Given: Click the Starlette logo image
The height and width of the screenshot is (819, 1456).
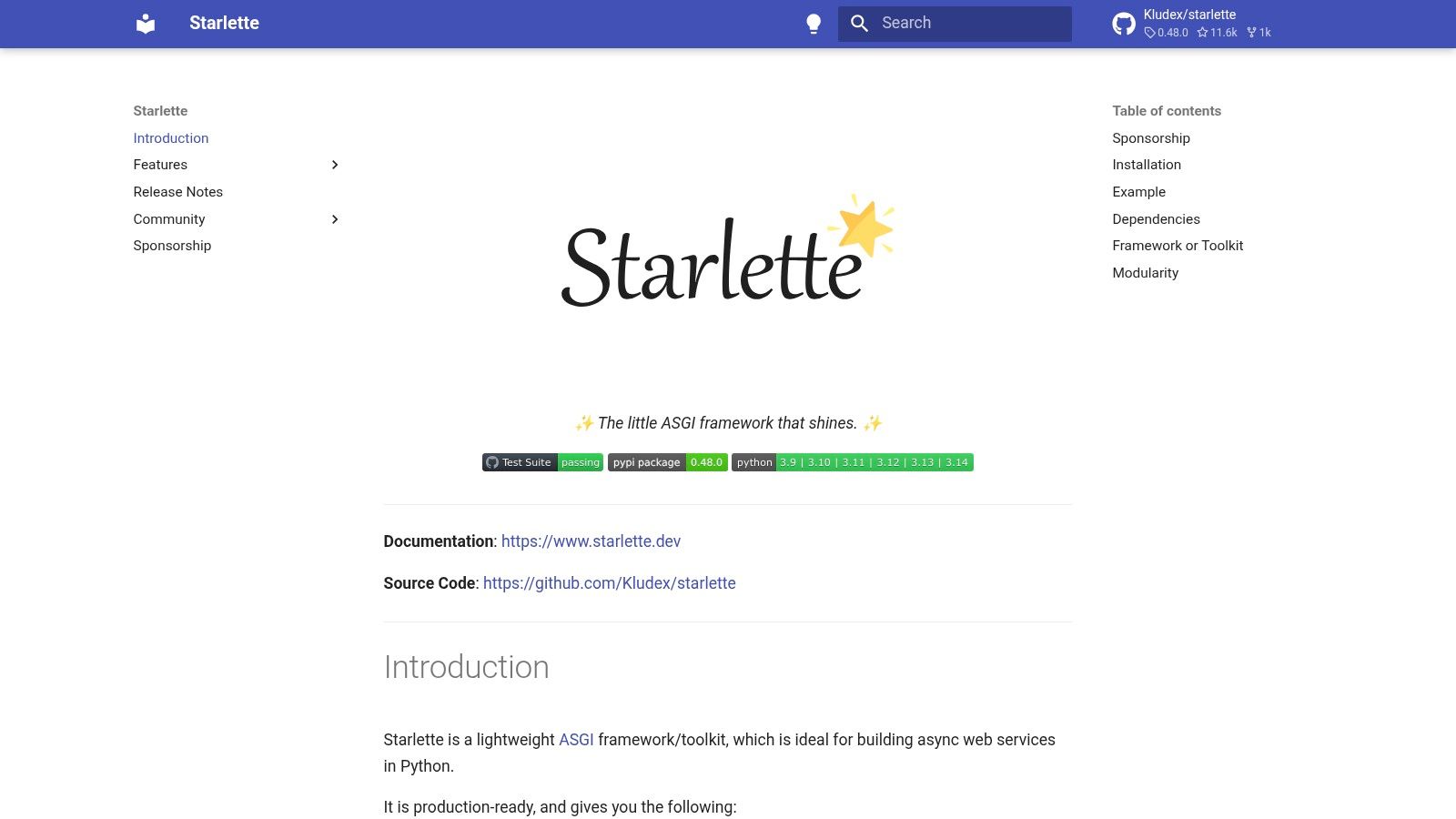Looking at the screenshot, I should point(728,250).
